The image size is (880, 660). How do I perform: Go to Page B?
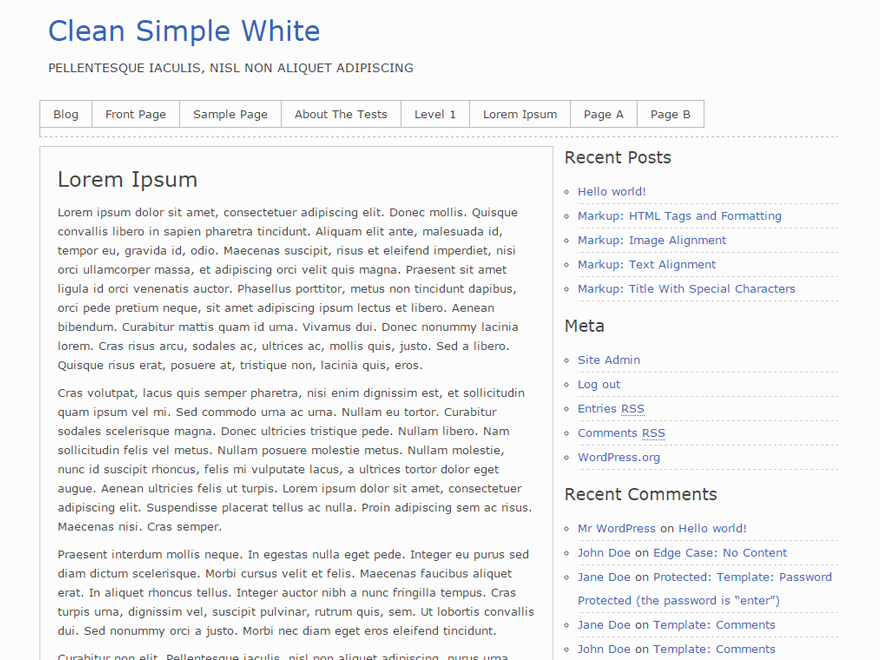(670, 113)
